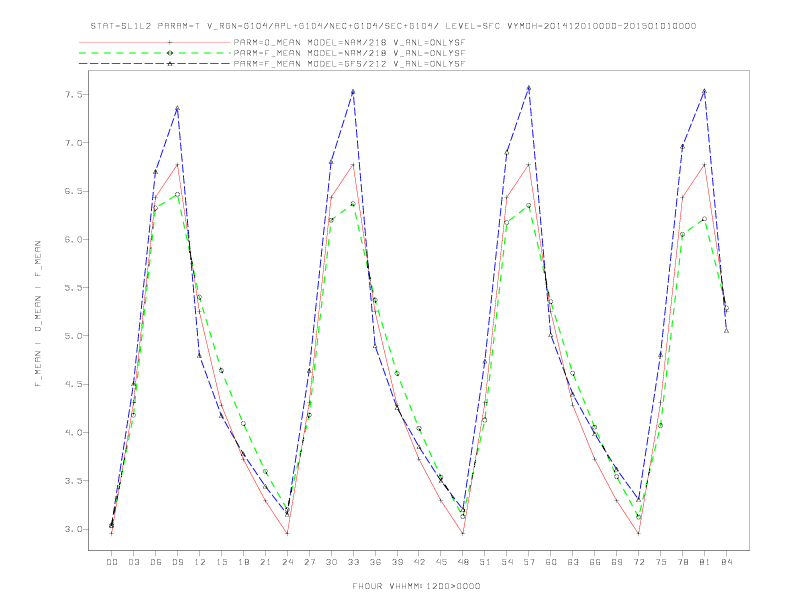Click the 51 forecast hour x-axis label
This screenshot has height=612, width=792.
(485, 562)
